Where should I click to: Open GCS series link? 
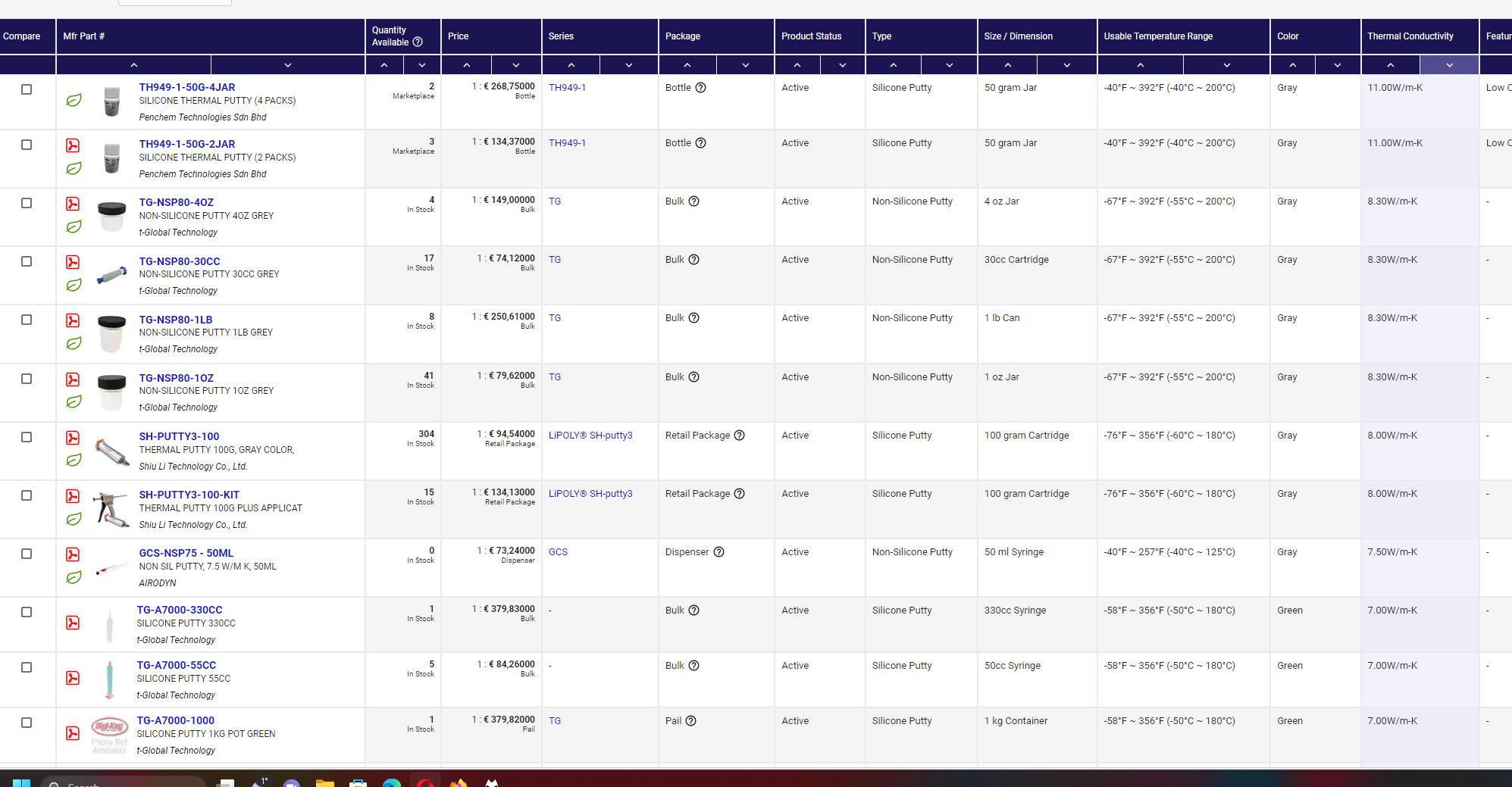coord(558,552)
